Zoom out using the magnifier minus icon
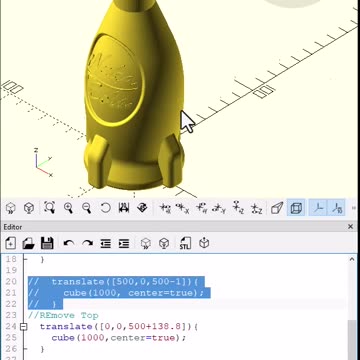The image size is (360, 360). click(x=87, y=208)
